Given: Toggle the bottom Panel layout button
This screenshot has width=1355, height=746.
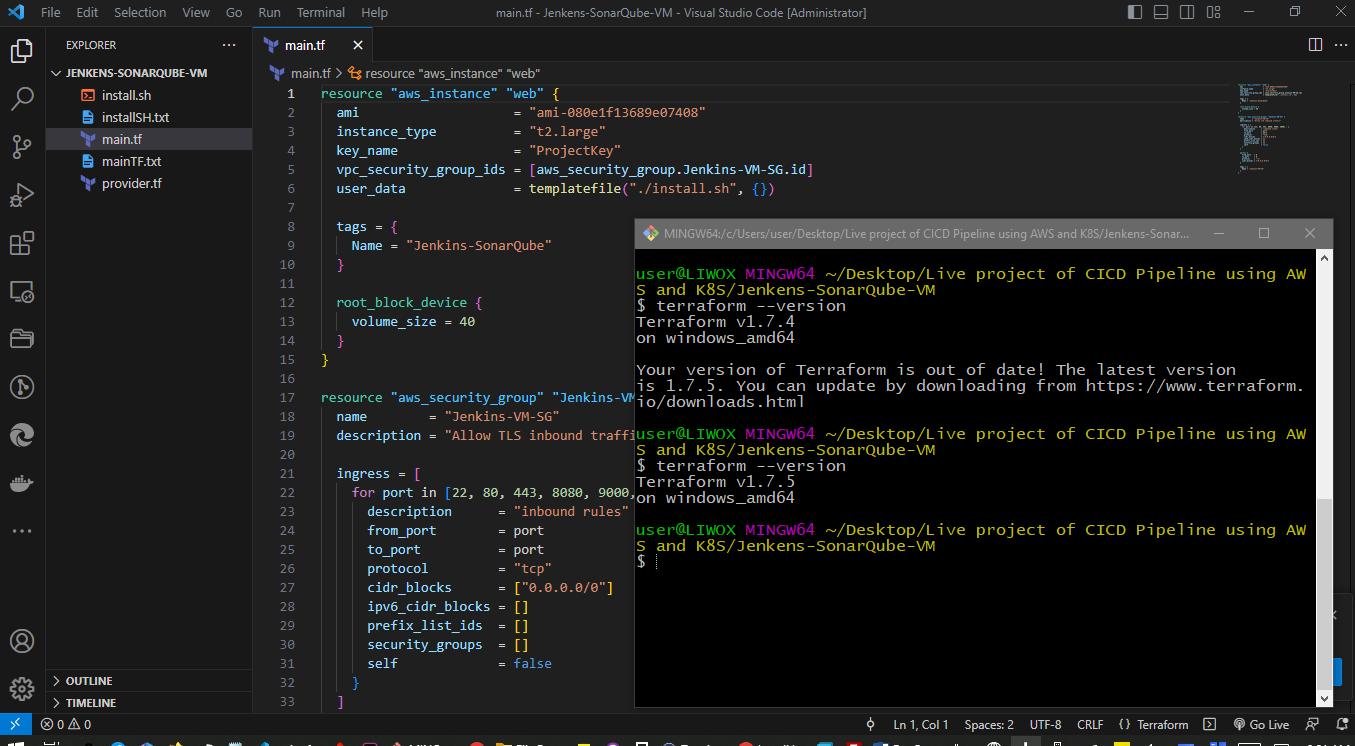Looking at the screenshot, I should 1161,13.
